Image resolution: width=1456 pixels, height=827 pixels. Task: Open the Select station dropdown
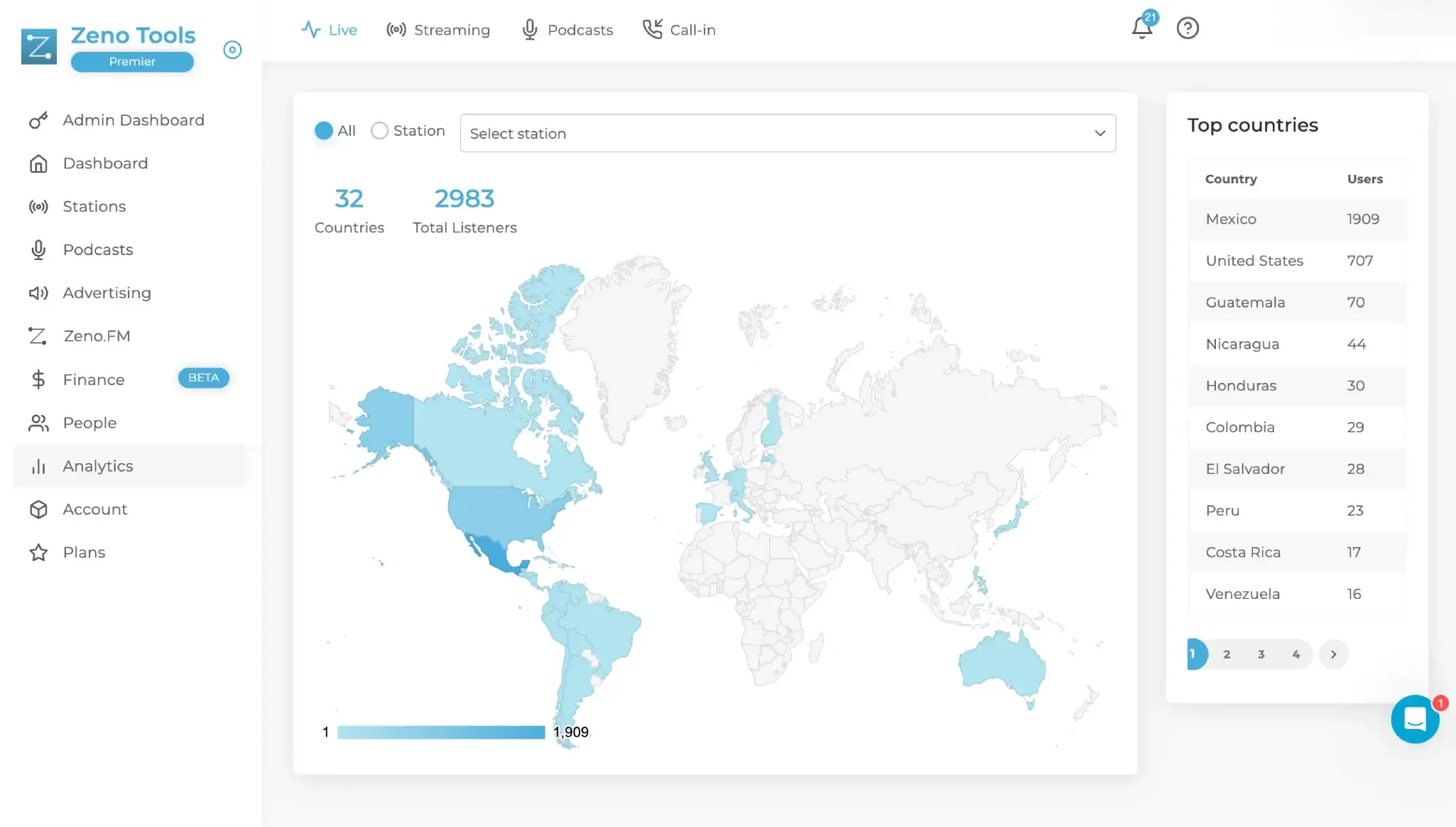pos(788,134)
